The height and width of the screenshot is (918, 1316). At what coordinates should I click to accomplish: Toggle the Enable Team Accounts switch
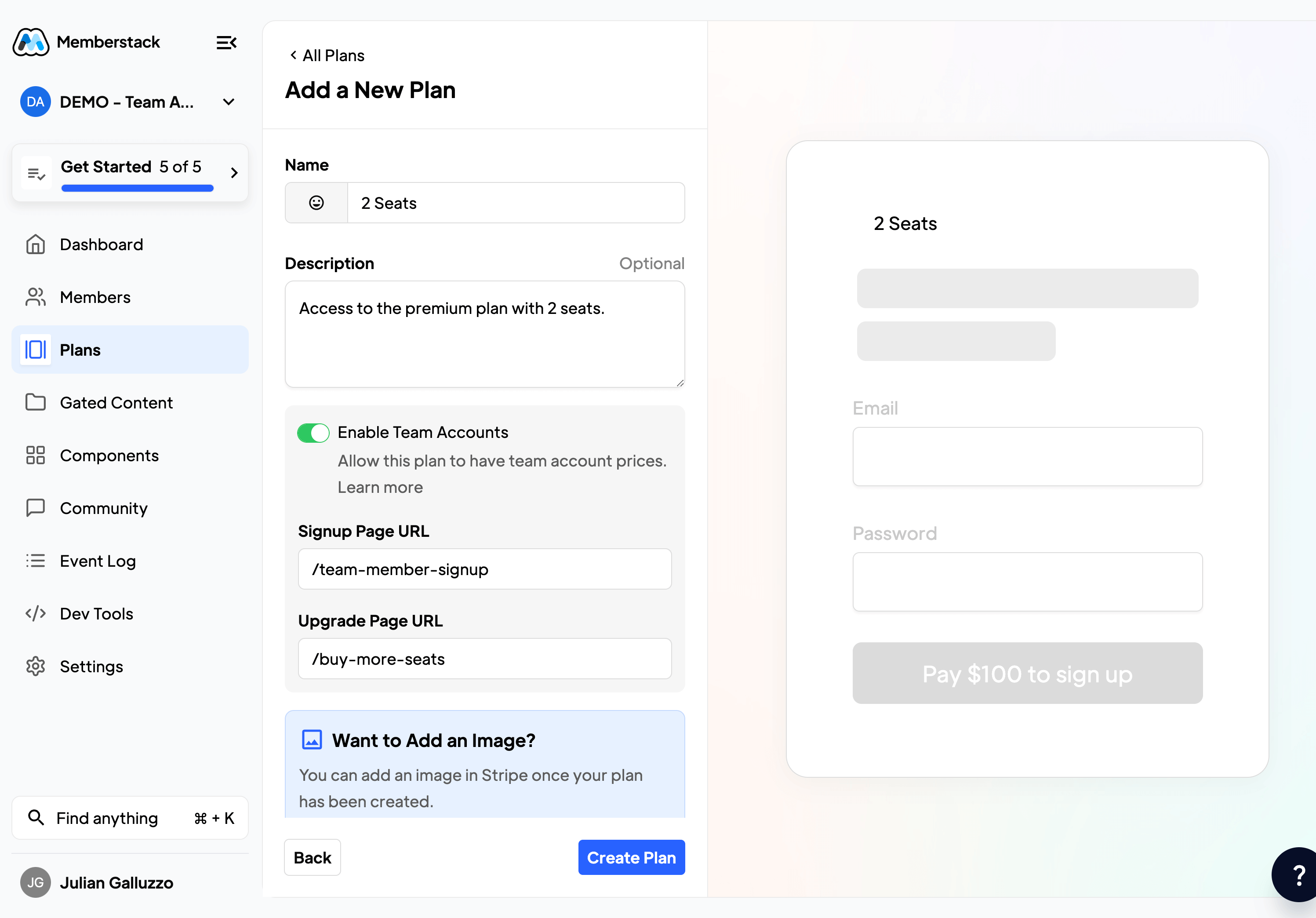click(312, 432)
